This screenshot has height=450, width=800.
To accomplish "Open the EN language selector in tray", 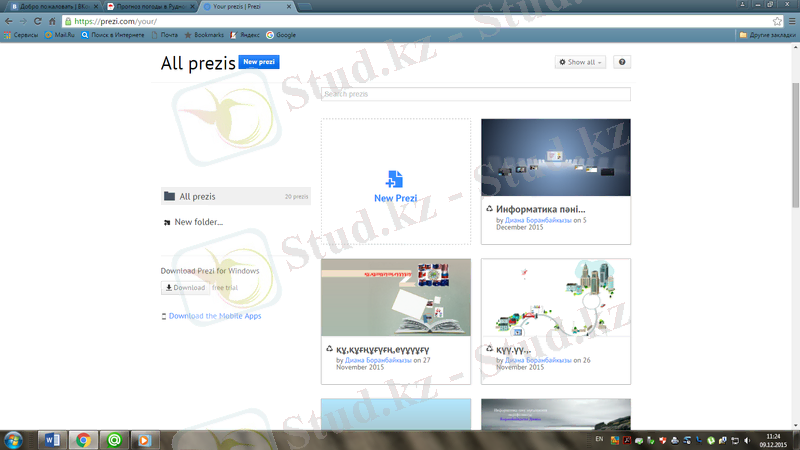I will coord(598,439).
